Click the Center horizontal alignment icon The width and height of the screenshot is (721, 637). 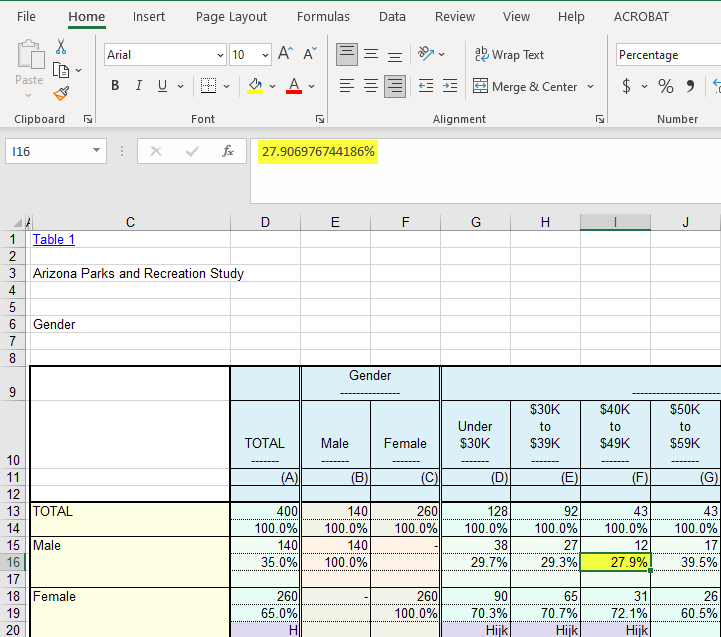(371, 87)
